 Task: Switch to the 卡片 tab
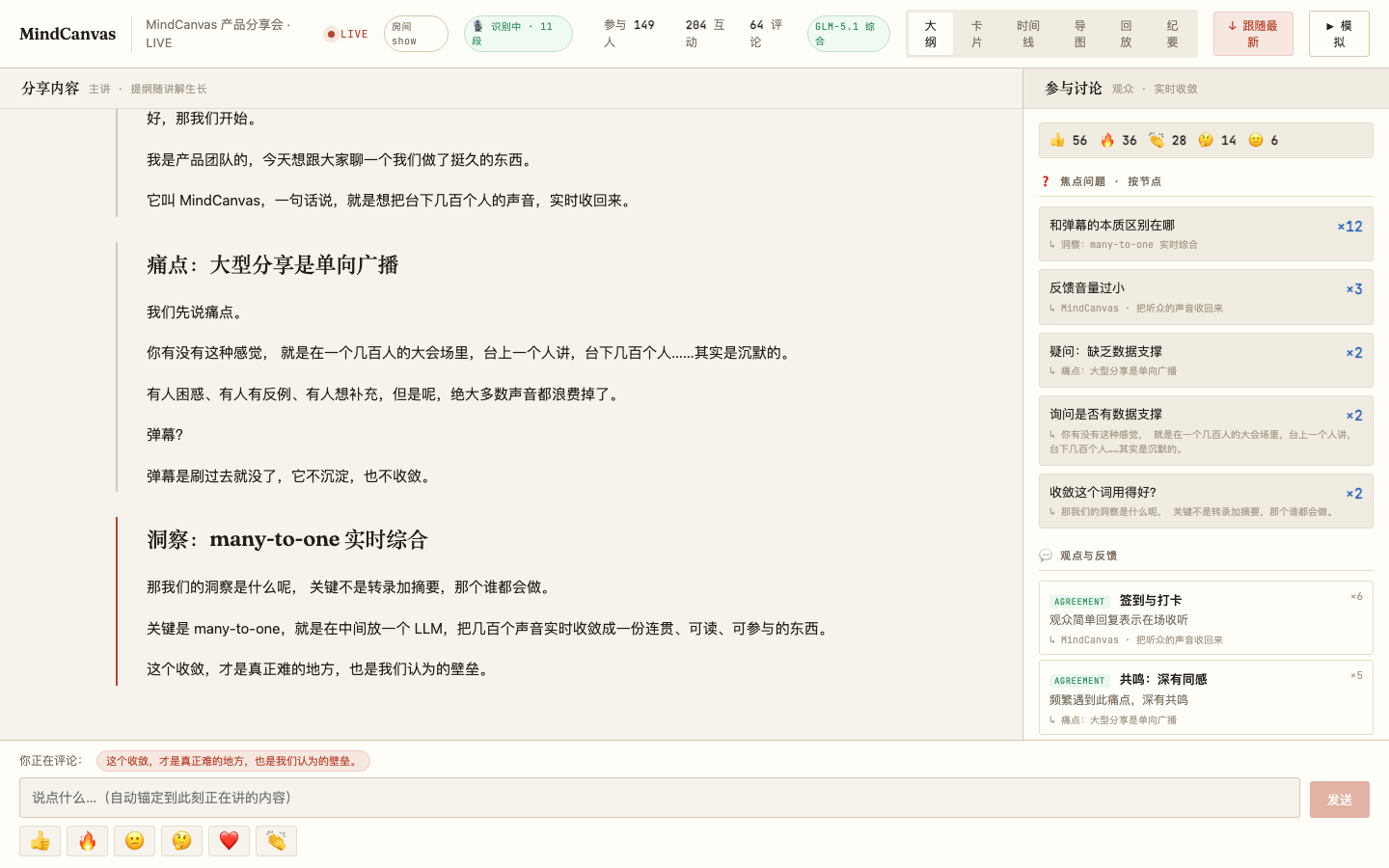(x=977, y=34)
